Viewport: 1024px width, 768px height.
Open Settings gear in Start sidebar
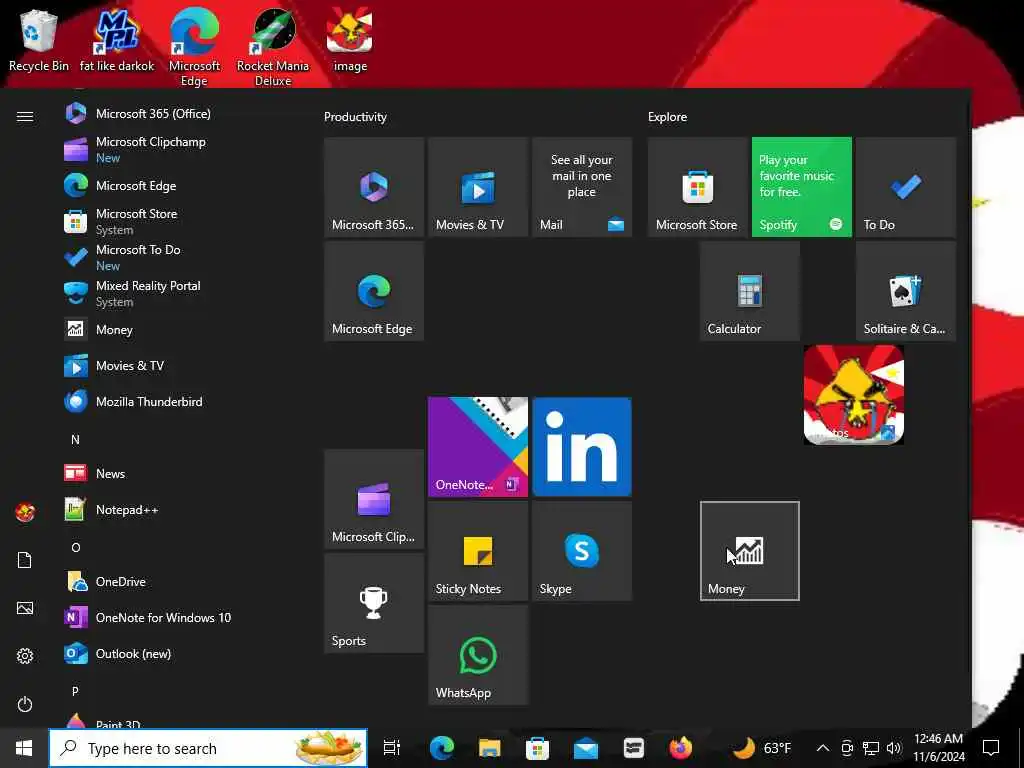(x=25, y=656)
